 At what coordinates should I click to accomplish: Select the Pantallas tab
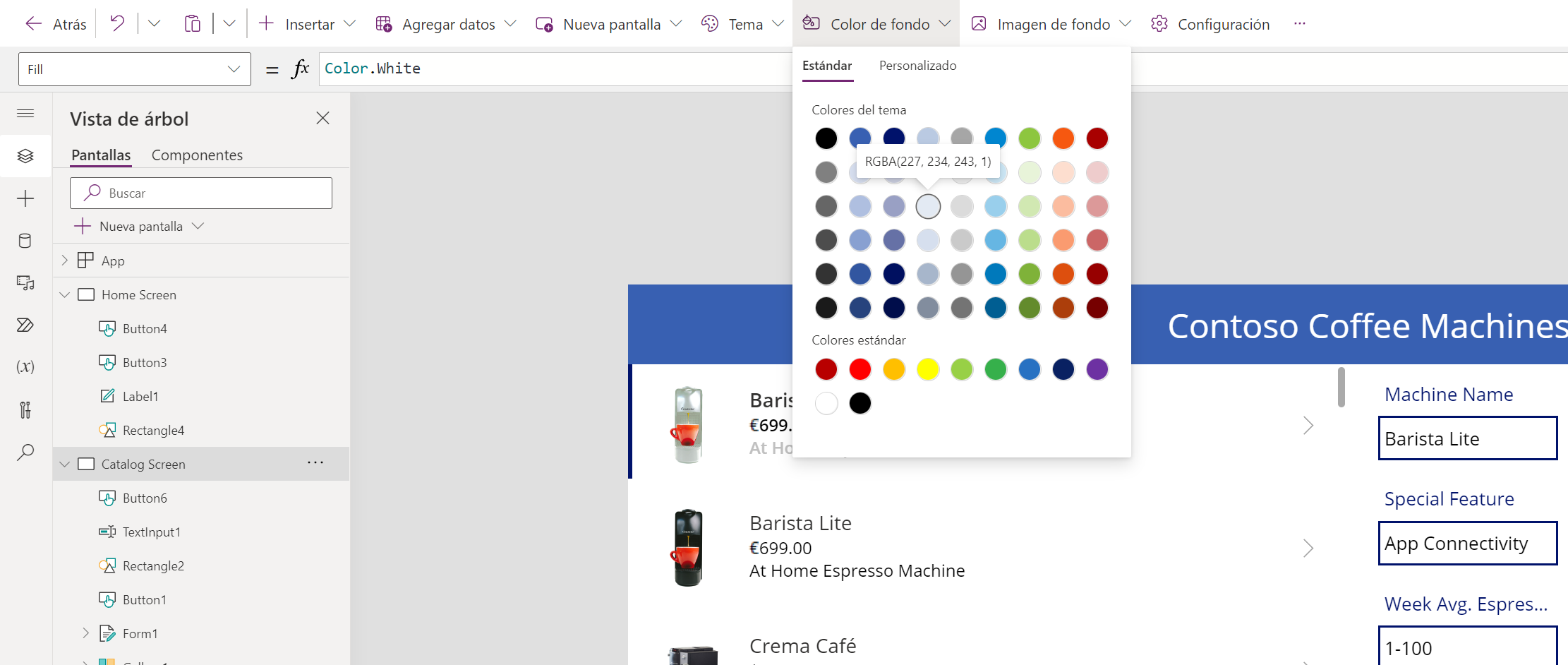(101, 155)
